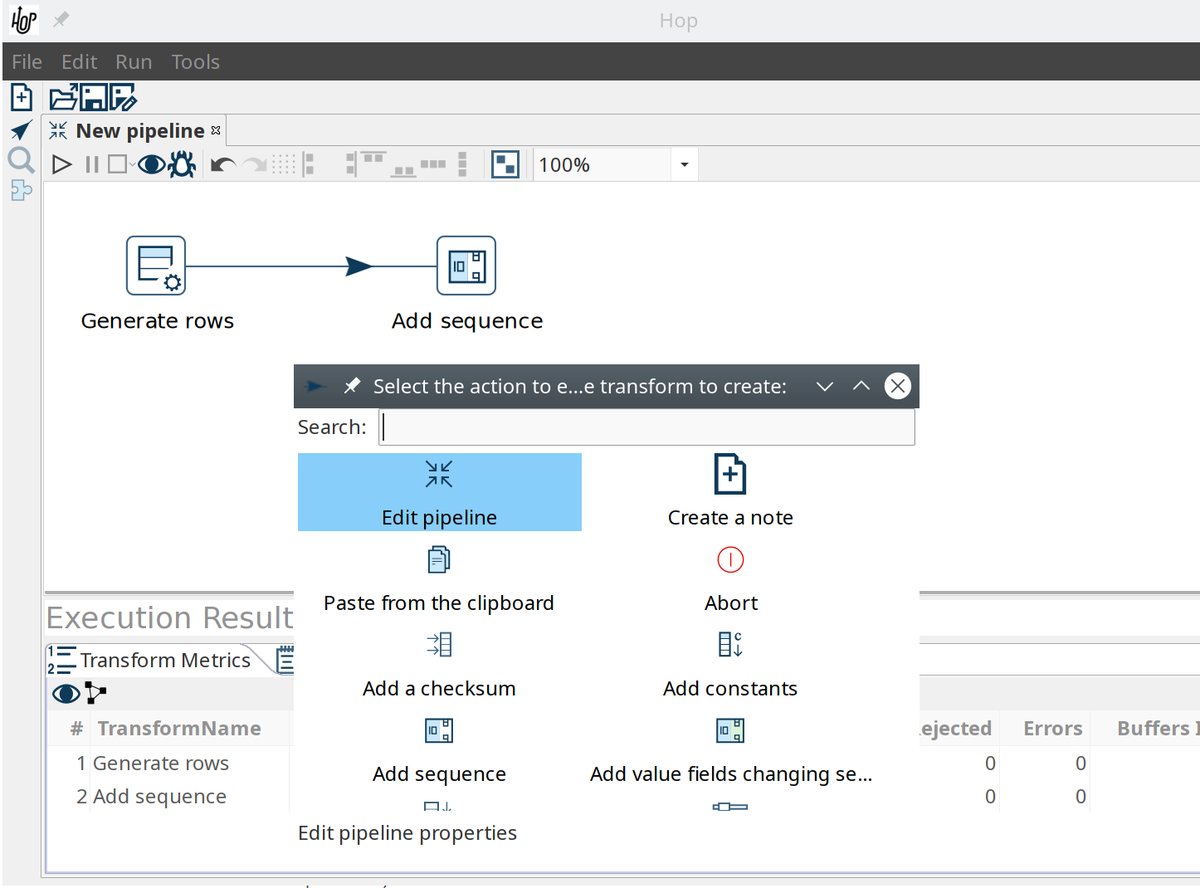Open the plugins puzzle-piece perspective icon
This screenshot has width=1200, height=888.
[21, 190]
